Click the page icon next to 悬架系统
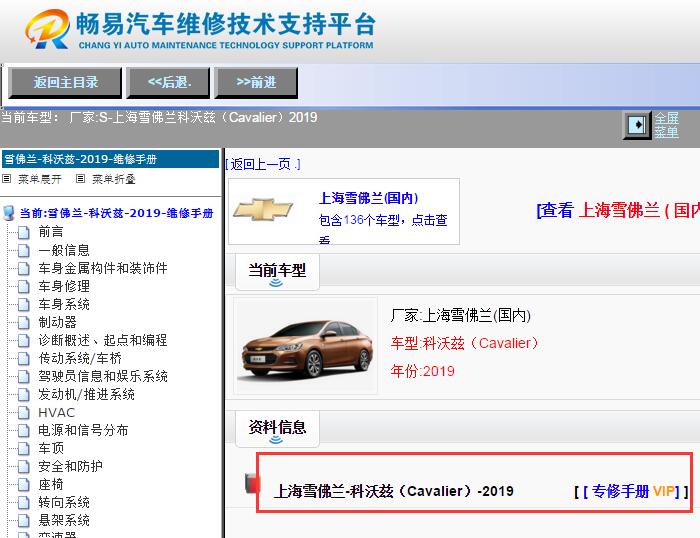 click(24, 521)
